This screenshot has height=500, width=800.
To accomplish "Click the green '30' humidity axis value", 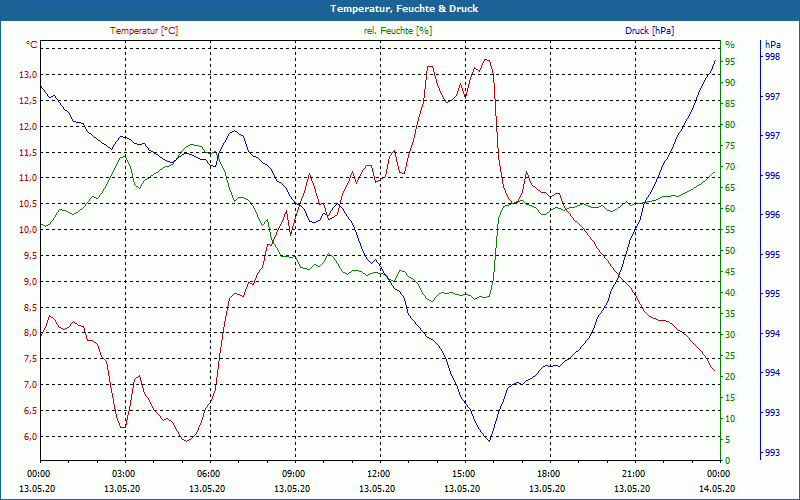I will 730,335.
